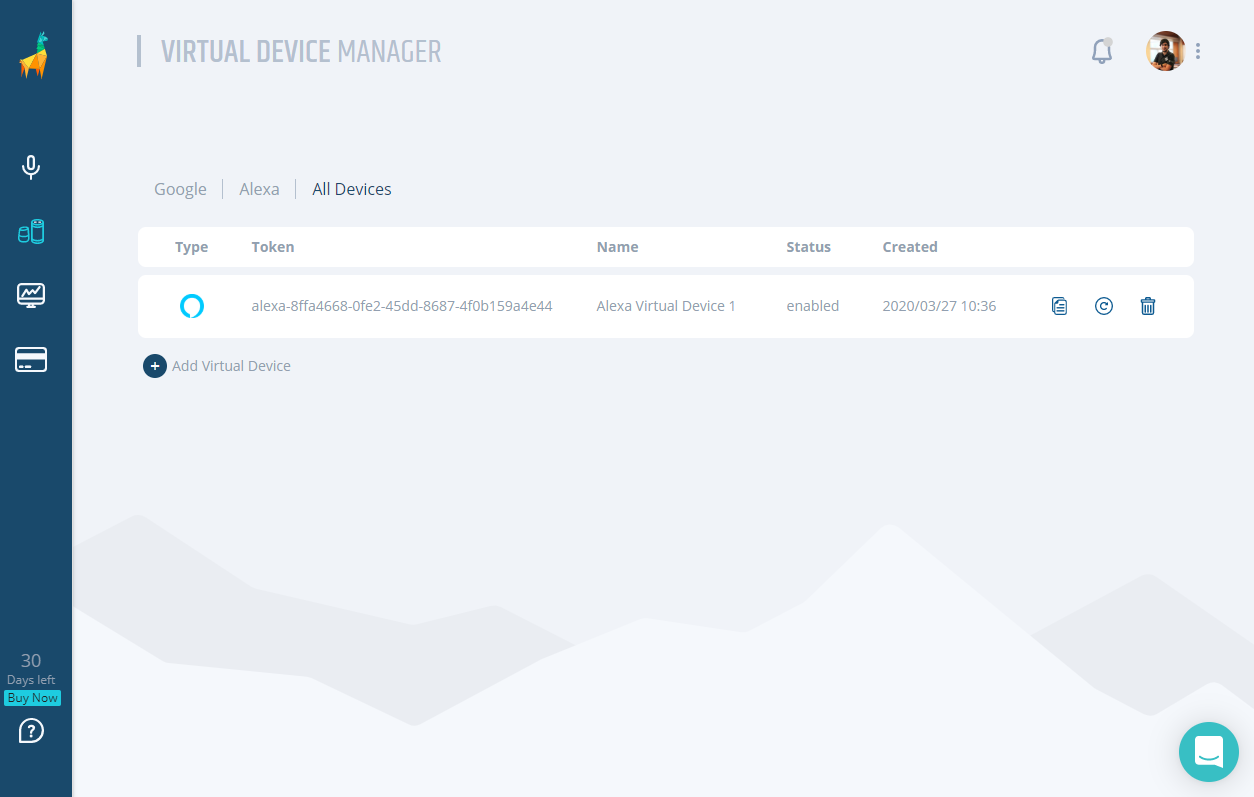Screen dimensions: 1254x797
Task: Click the plus icon to add device
Action: tap(155, 366)
